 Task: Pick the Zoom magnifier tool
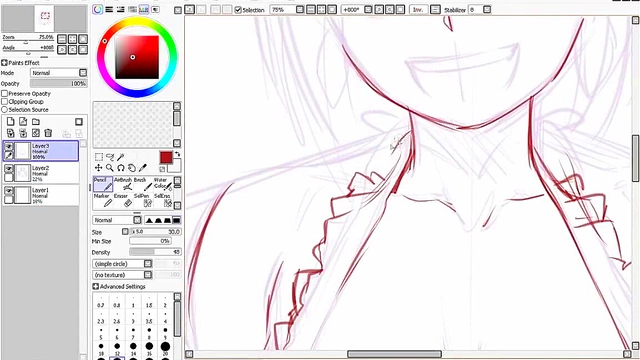[110, 168]
